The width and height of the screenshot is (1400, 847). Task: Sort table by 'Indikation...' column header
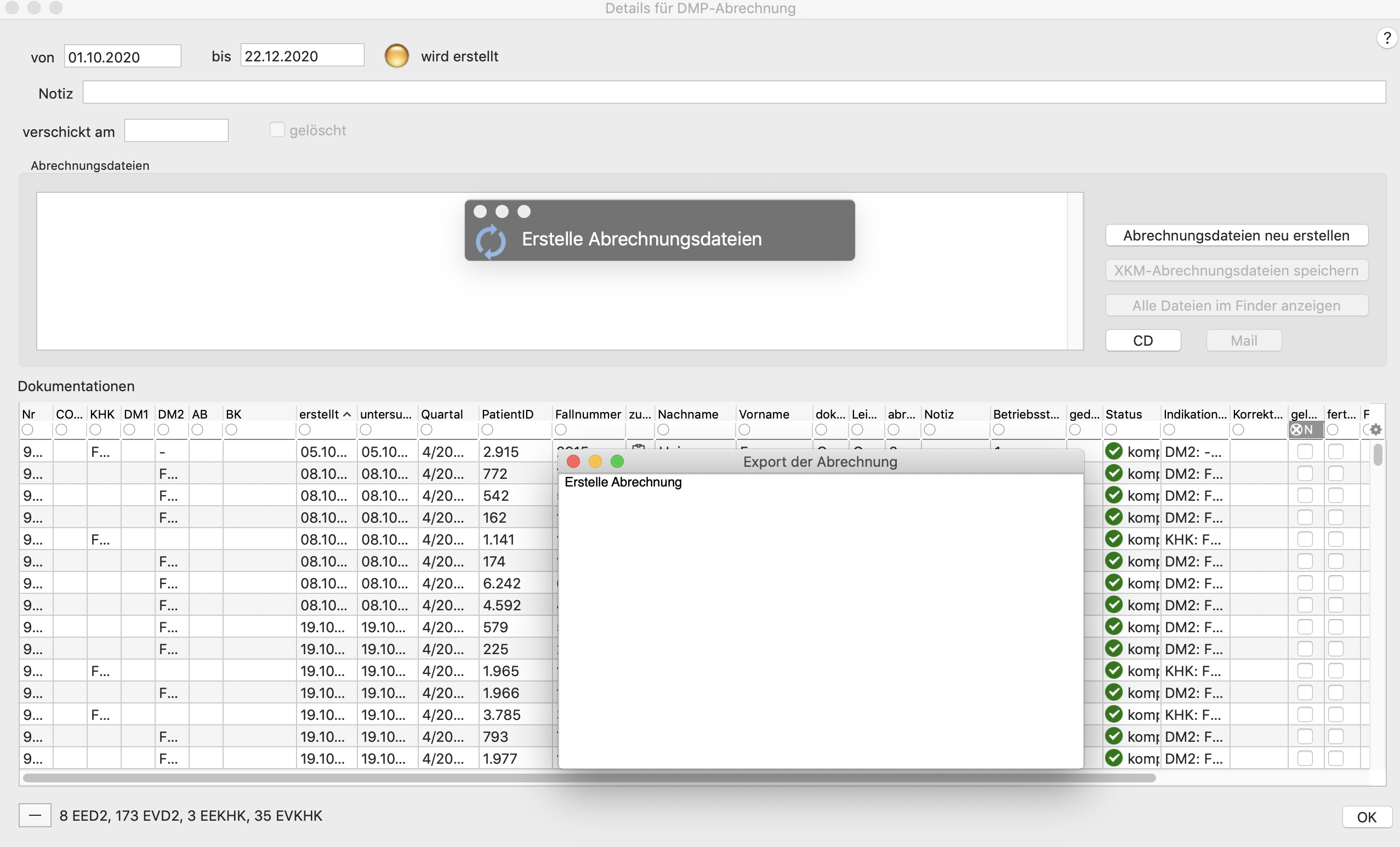click(1195, 414)
